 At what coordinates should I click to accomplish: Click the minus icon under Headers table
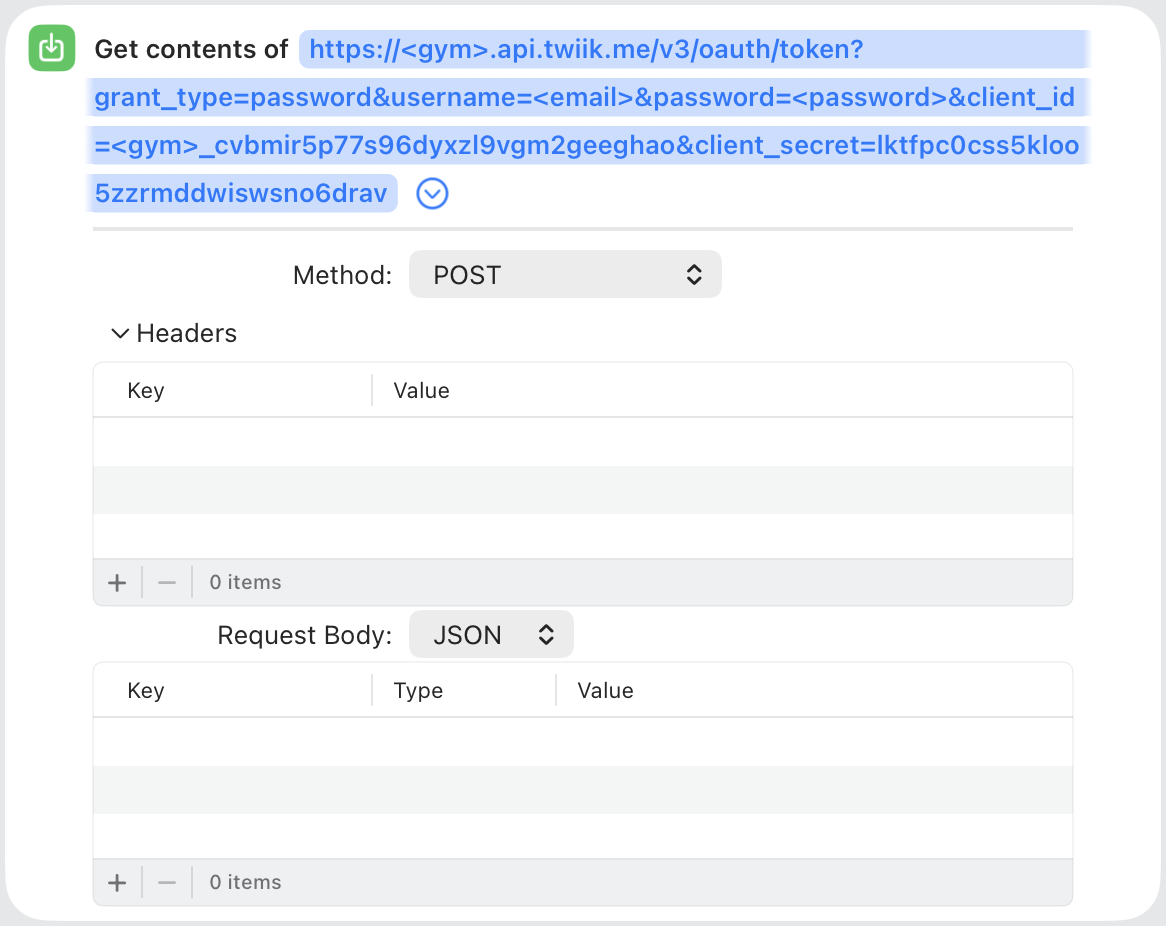pos(166,582)
